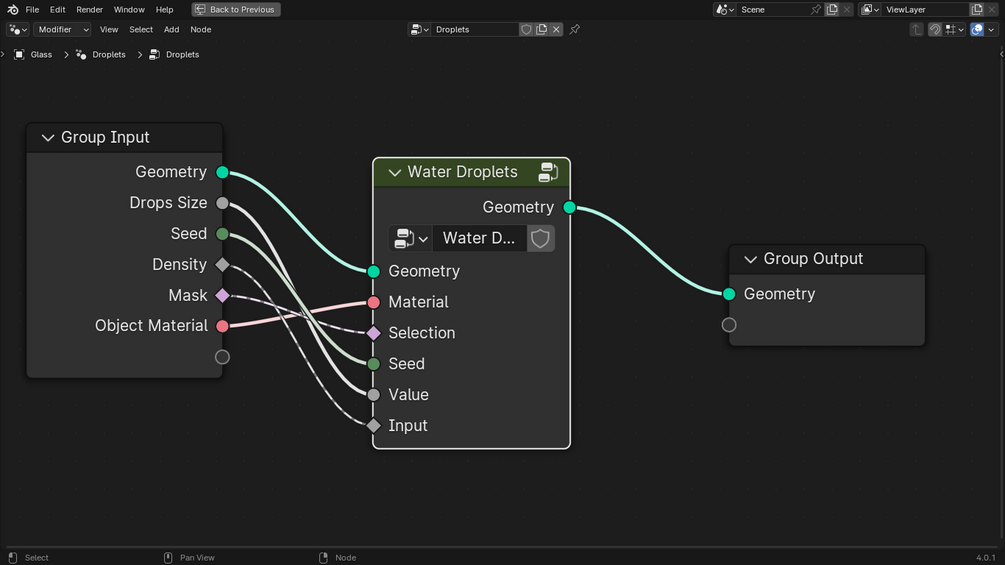Screen dimensions: 1005x565
Task: Open the Select menu in node editor
Action: 141,29
